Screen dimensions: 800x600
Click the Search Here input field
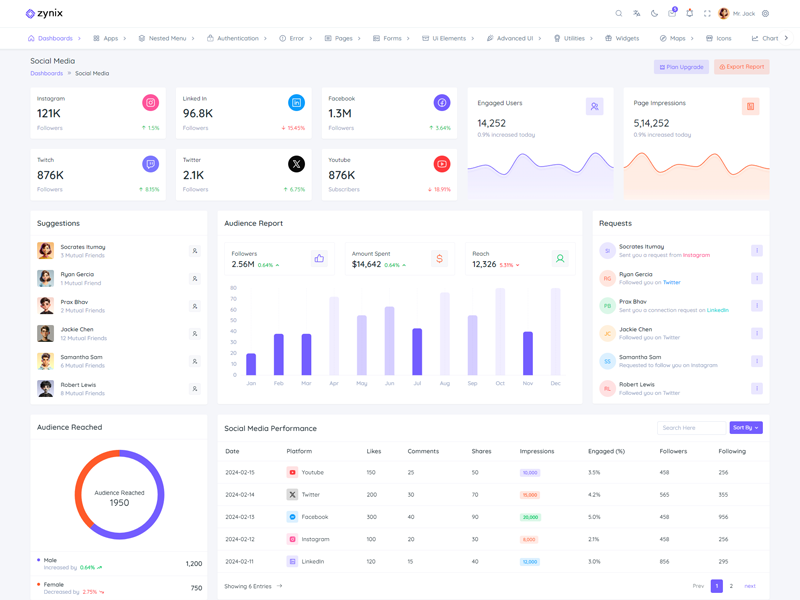[x=691, y=428]
